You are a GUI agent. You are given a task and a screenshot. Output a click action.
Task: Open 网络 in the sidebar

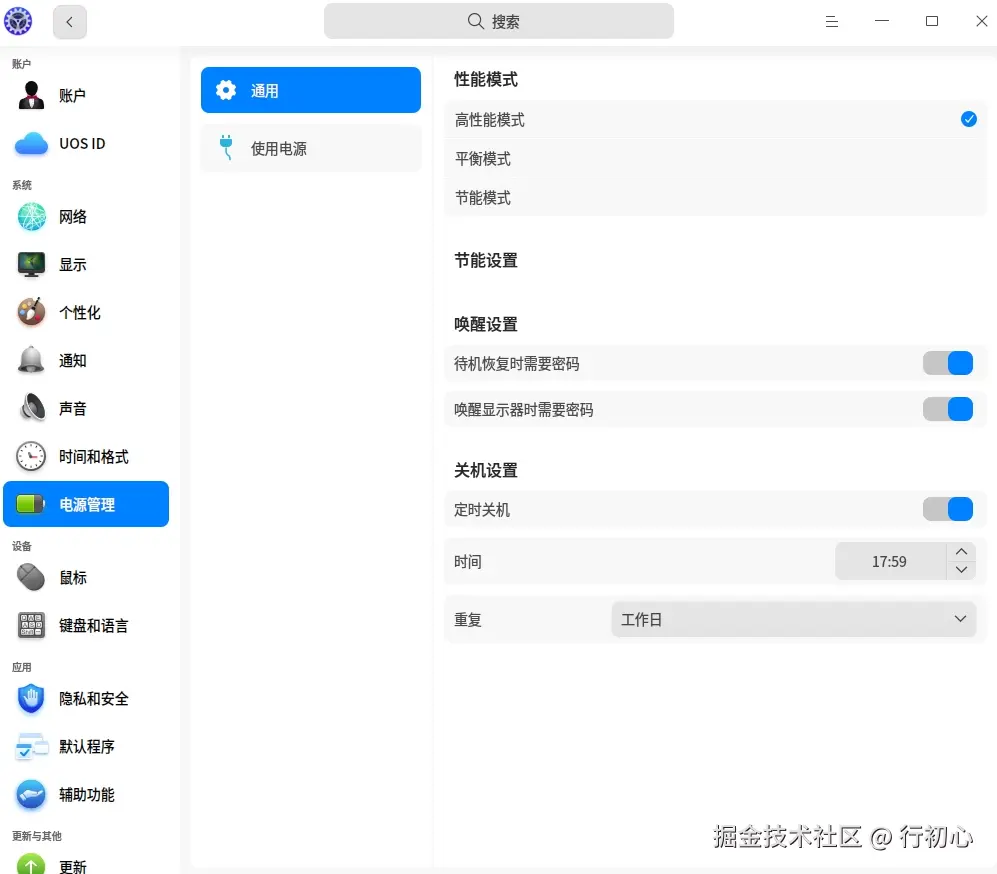[x=86, y=217]
